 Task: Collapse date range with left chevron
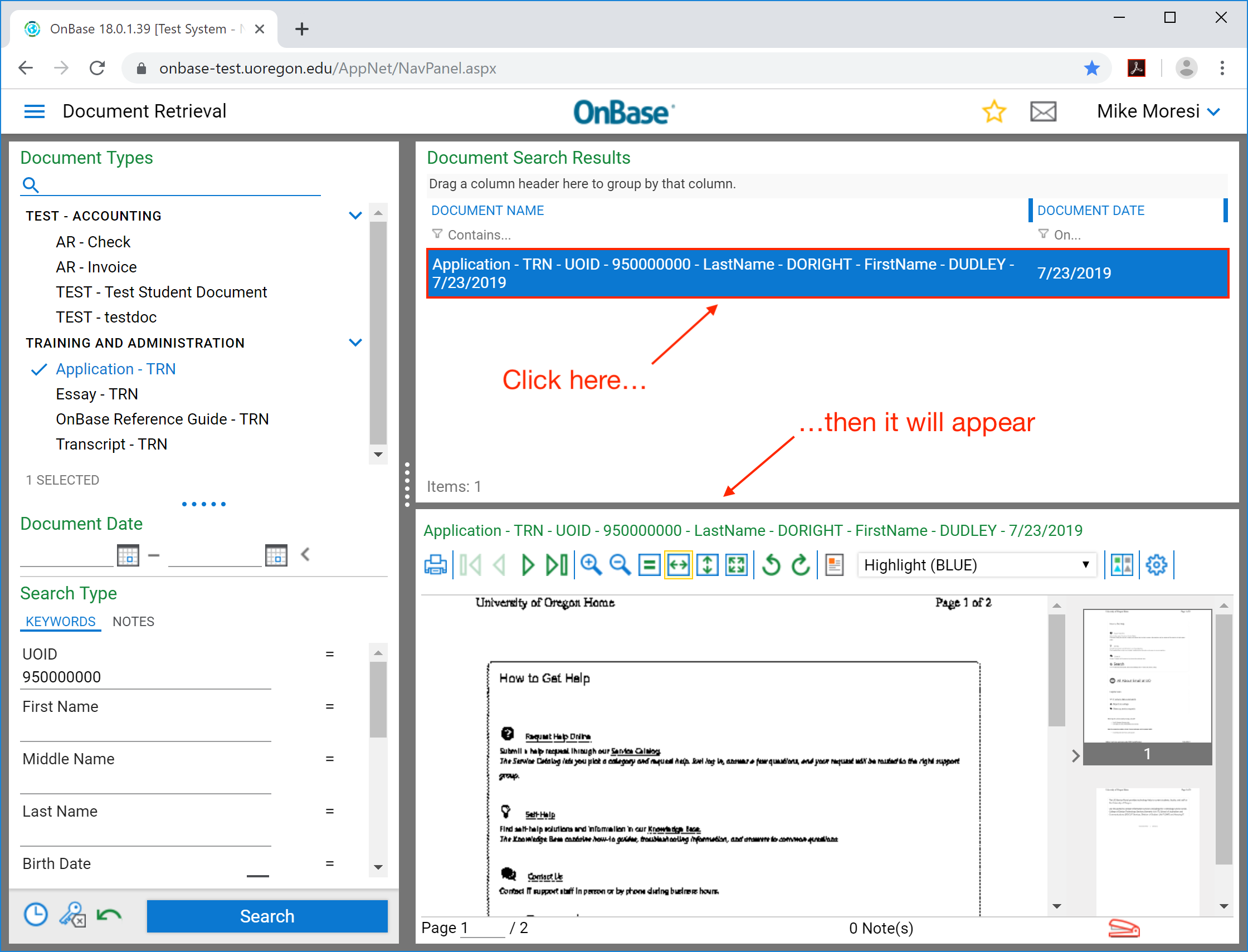point(305,554)
